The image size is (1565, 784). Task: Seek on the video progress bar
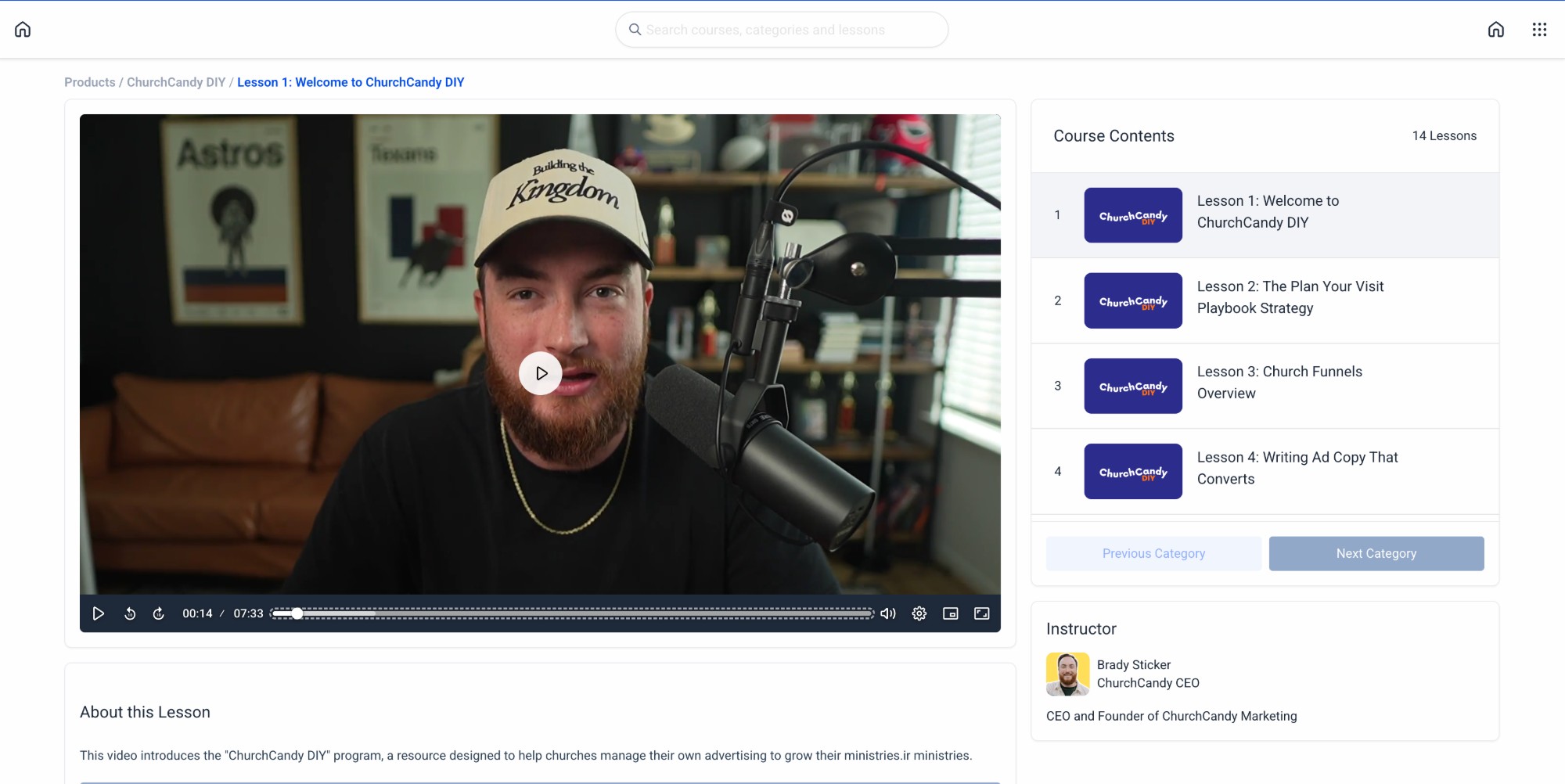click(572, 613)
